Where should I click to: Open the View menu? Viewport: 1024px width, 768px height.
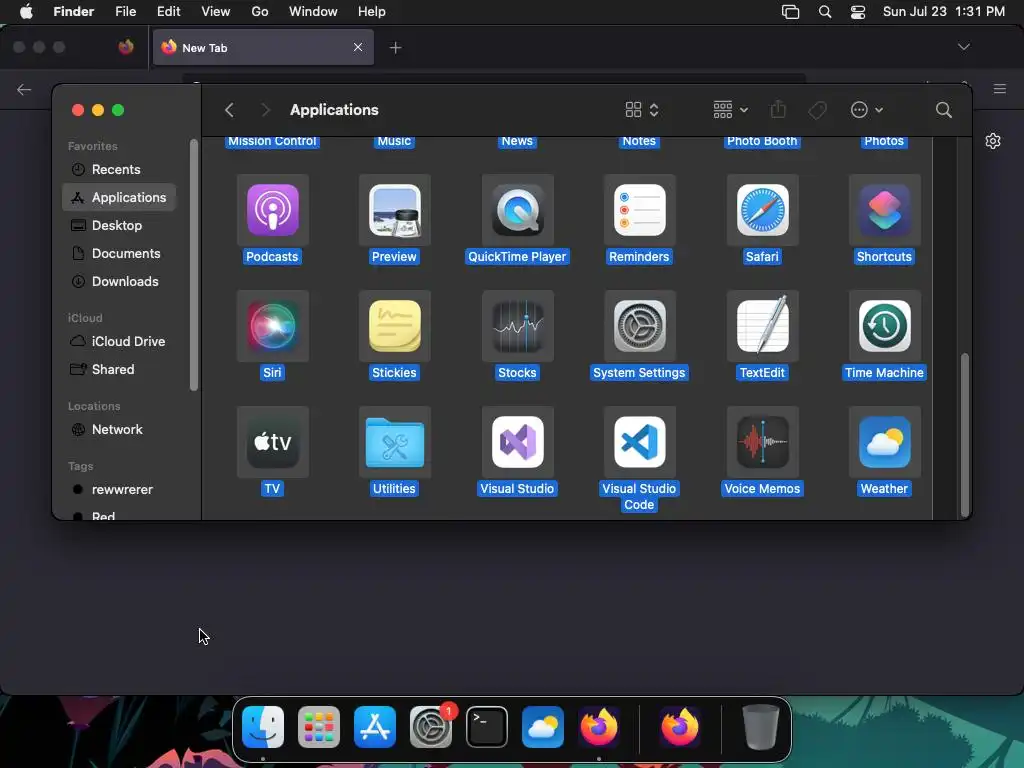click(x=216, y=12)
